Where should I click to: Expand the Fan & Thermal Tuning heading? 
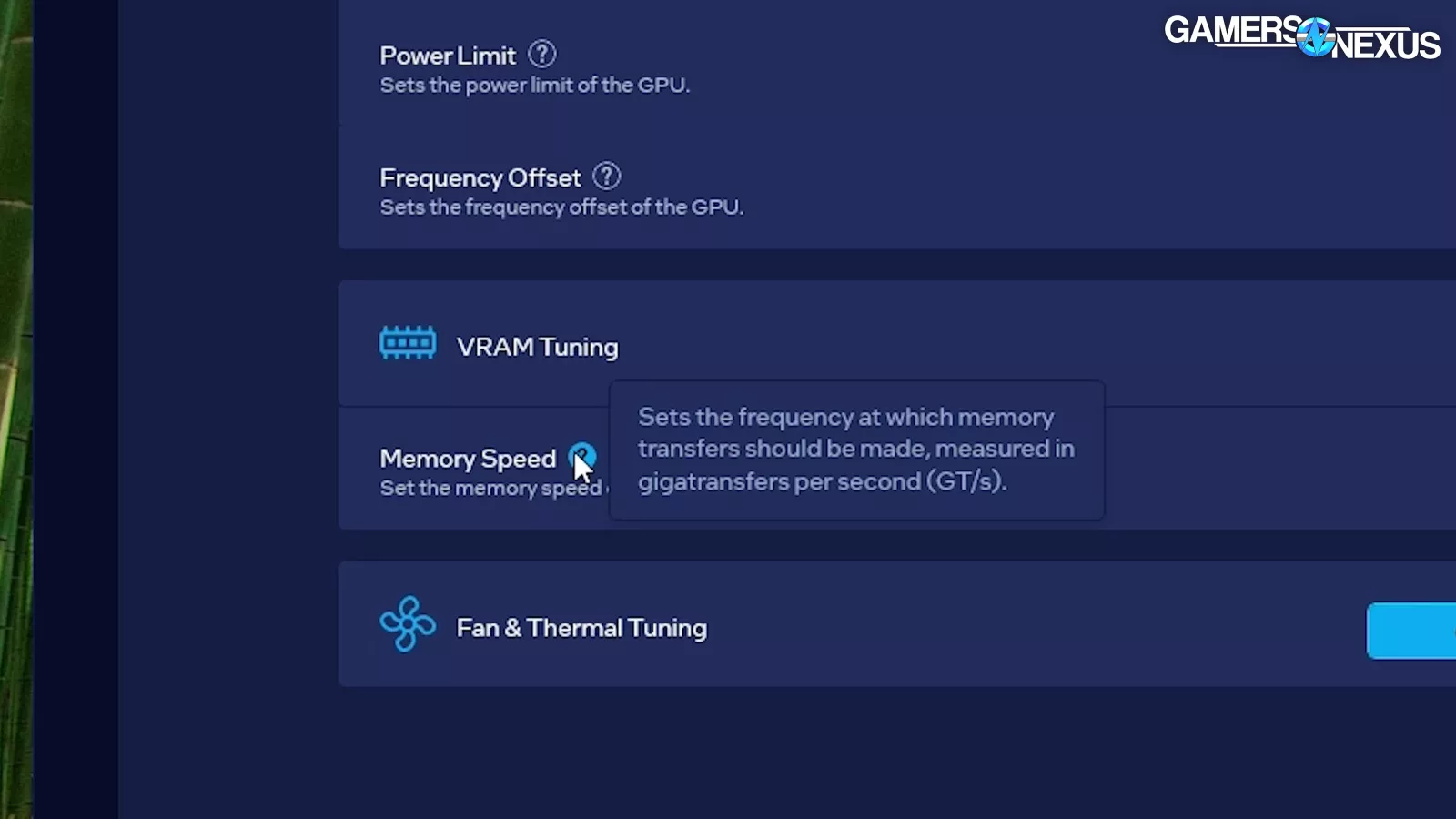click(x=581, y=628)
